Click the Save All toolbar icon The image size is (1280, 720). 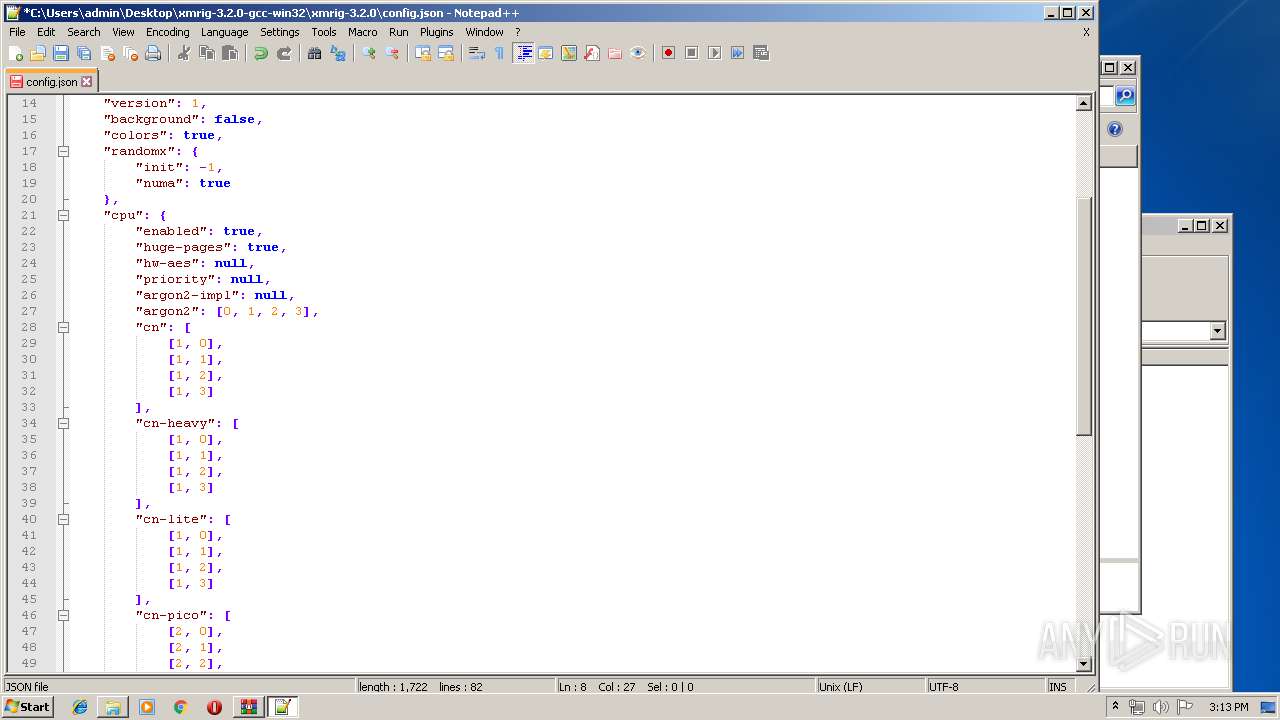(x=84, y=53)
